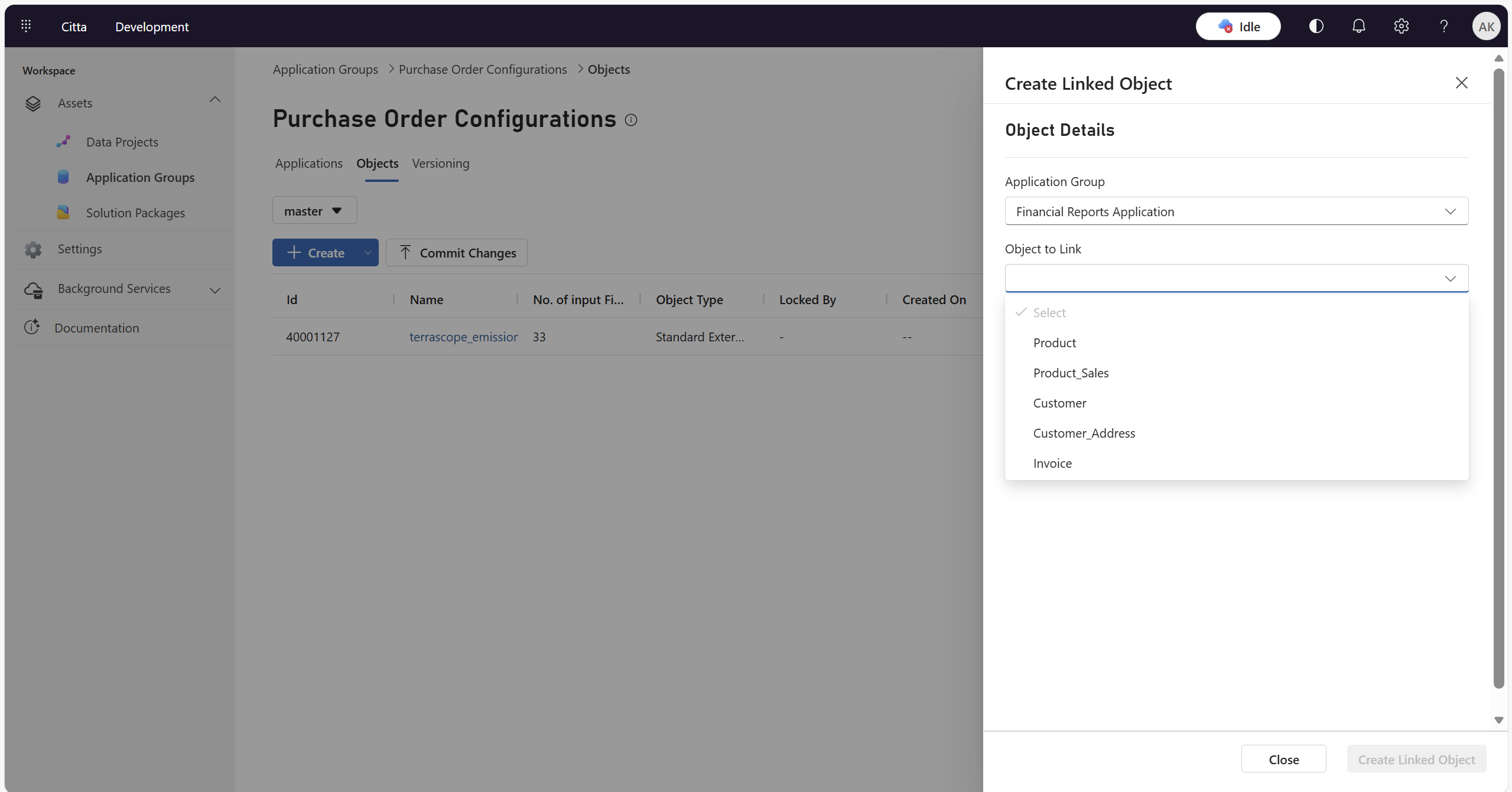Choose the Customer_Address option

pyautogui.click(x=1084, y=433)
